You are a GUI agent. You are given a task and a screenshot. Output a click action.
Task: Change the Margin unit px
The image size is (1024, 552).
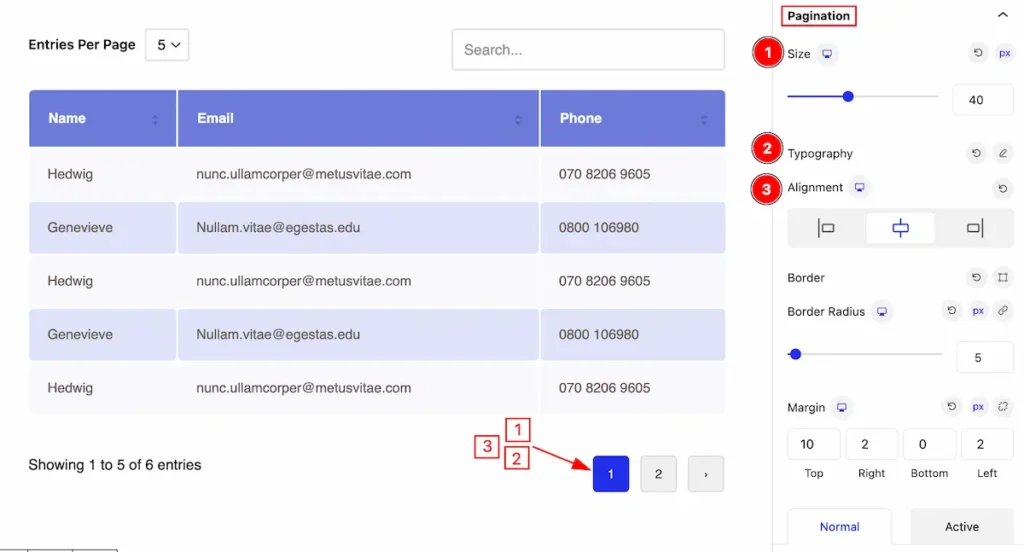(978, 406)
